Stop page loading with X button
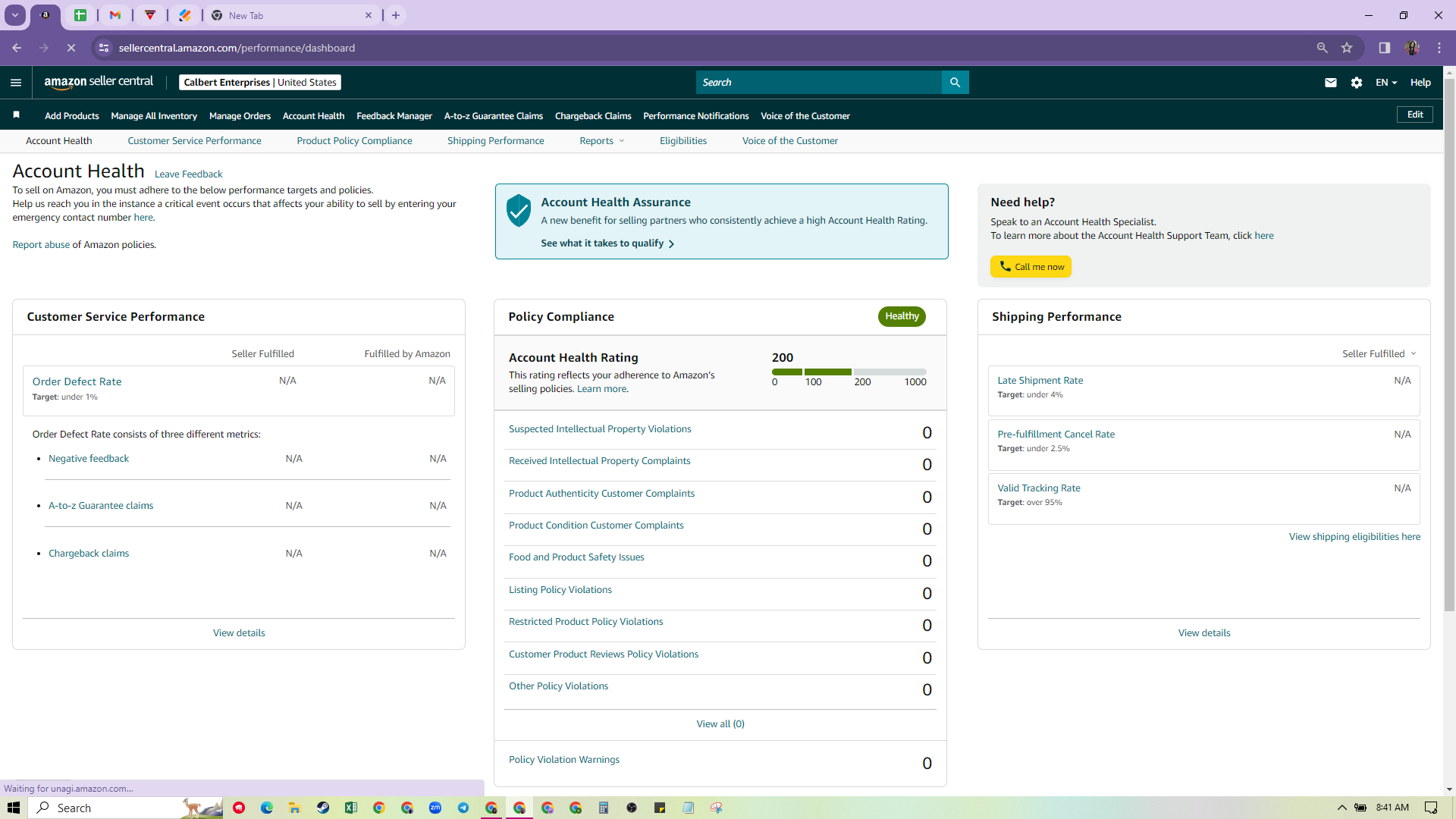The image size is (1456, 819). (x=71, y=48)
